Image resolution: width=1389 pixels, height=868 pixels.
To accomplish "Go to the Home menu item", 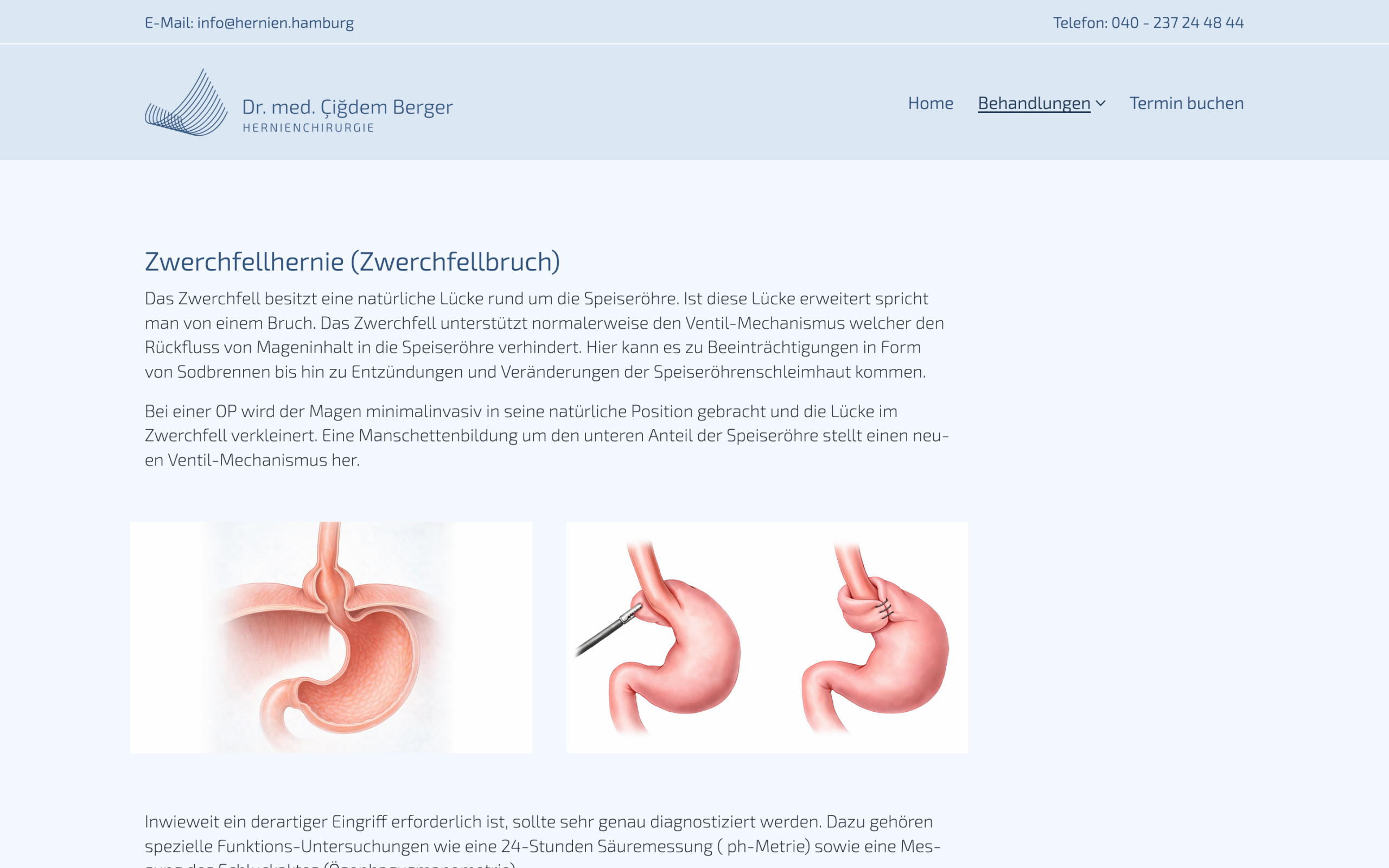I will click(x=931, y=103).
